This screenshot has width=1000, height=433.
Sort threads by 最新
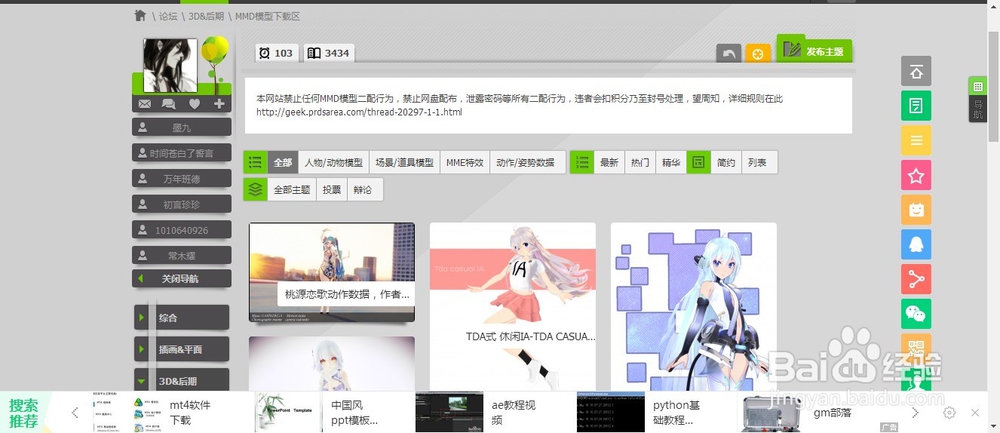(x=609, y=163)
